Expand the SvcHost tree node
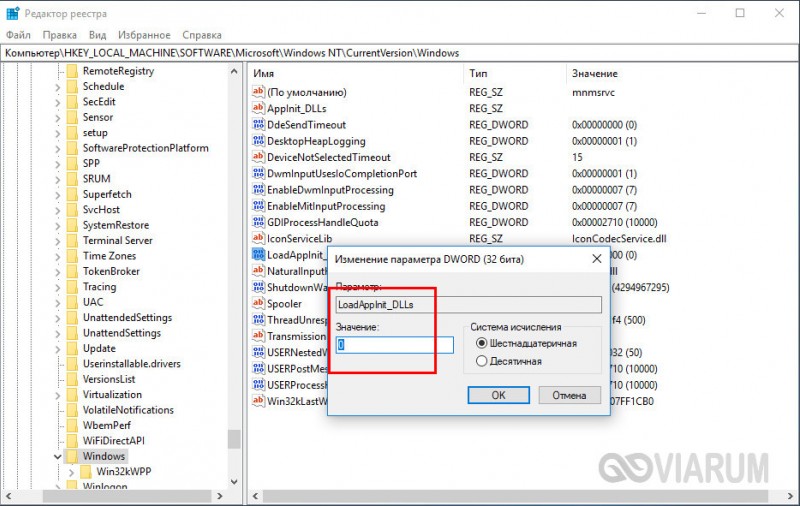The image size is (800, 506). (x=58, y=210)
